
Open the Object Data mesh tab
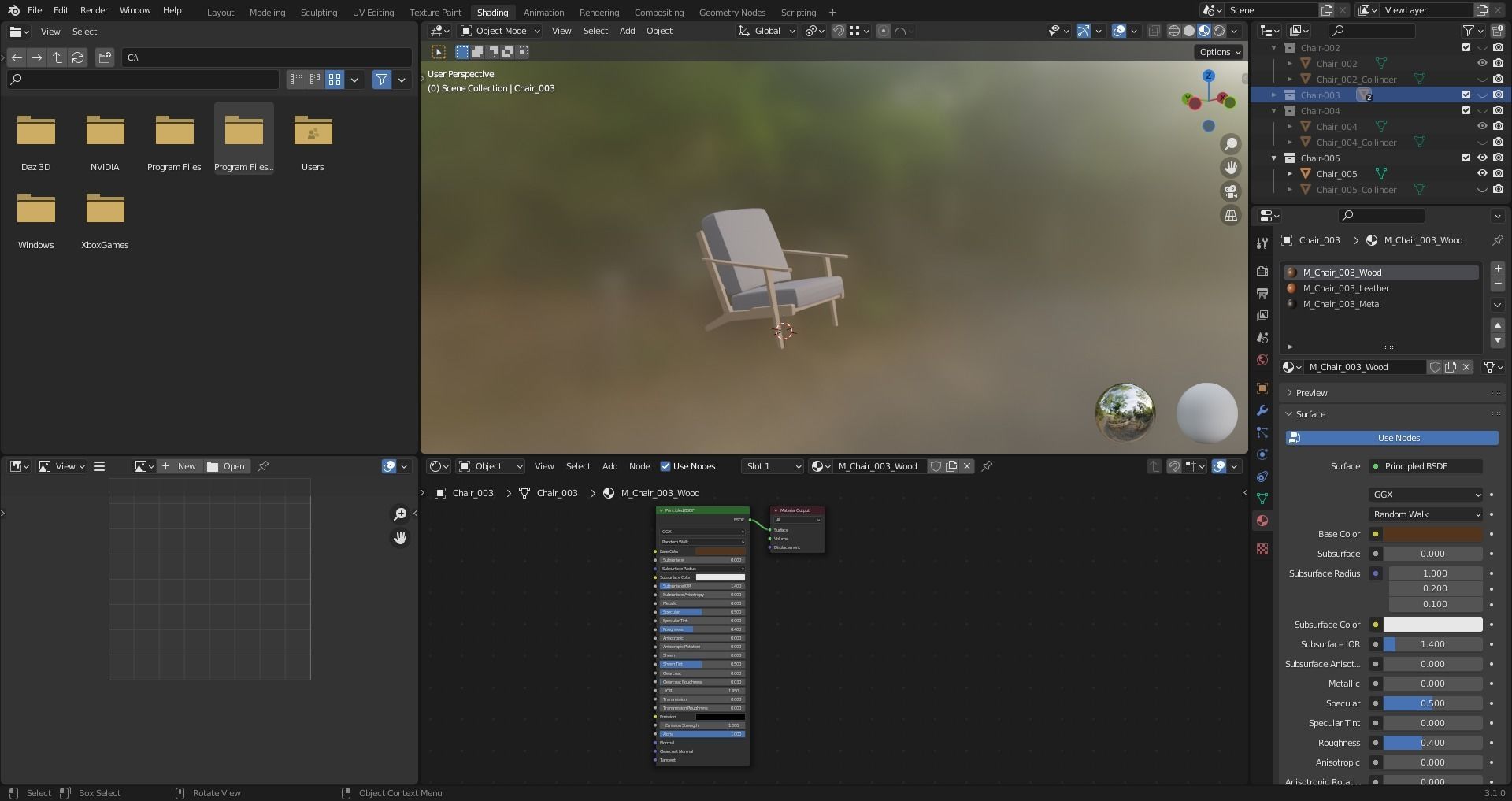coord(1262,499)
